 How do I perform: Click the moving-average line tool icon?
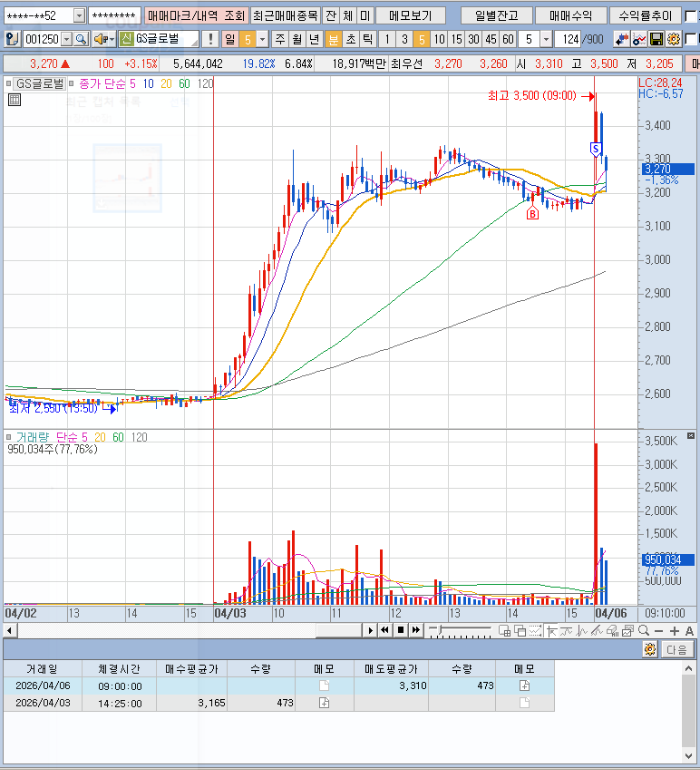566,631
